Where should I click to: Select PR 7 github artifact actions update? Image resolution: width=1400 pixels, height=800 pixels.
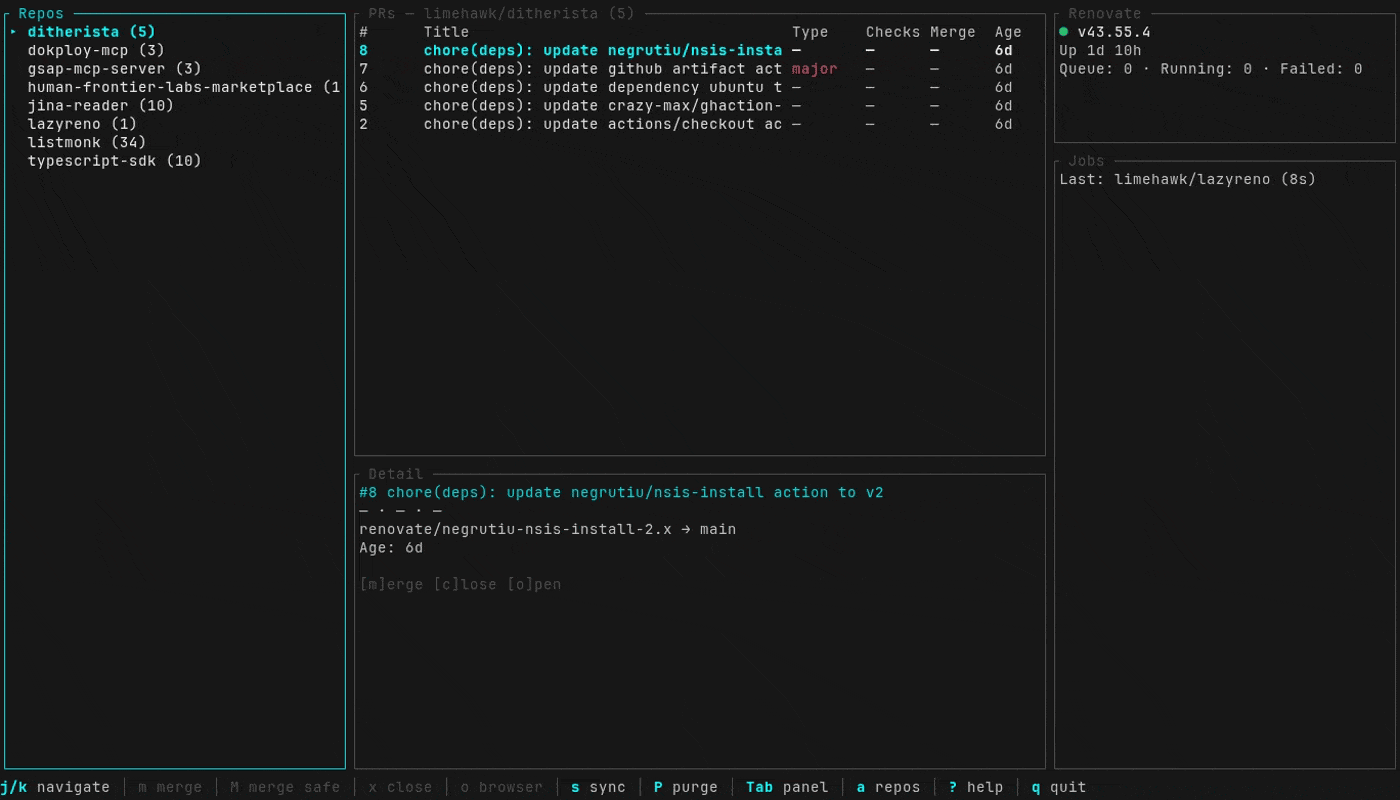click(602, 69)
